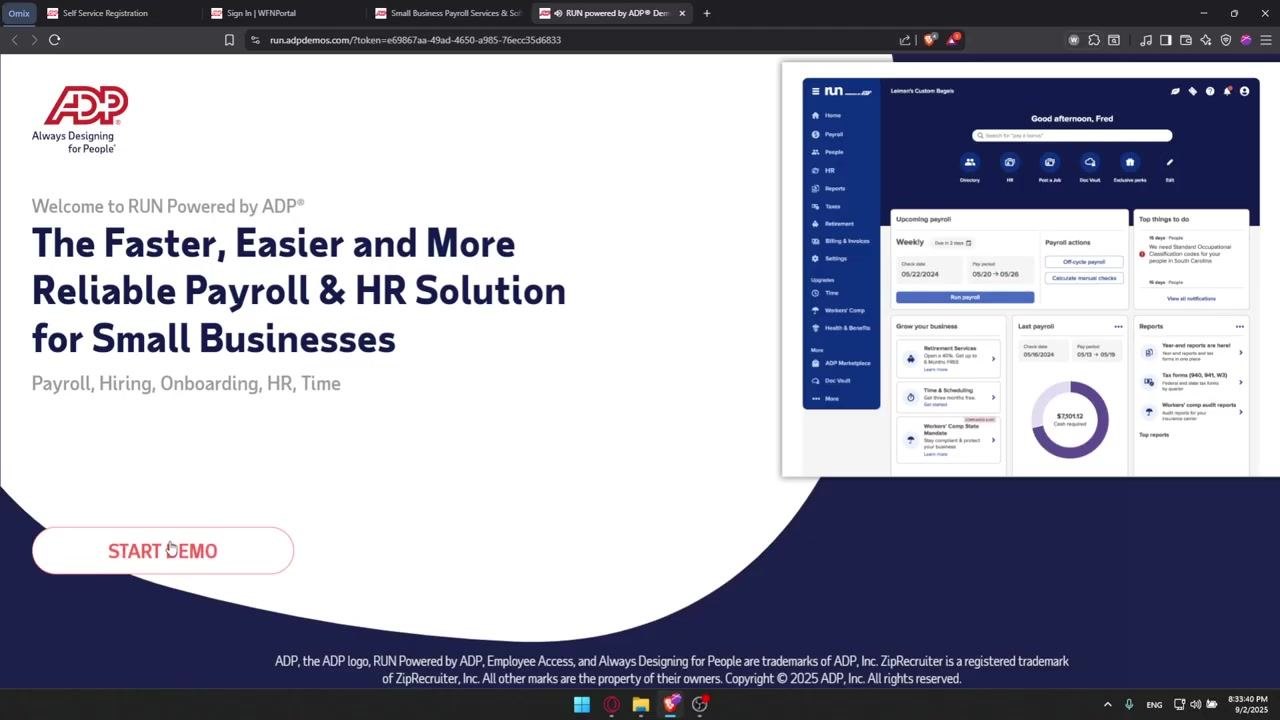This screenshot has height=720, width=1280.
Task: Click the START DEMO button
Action: point(163,551)
